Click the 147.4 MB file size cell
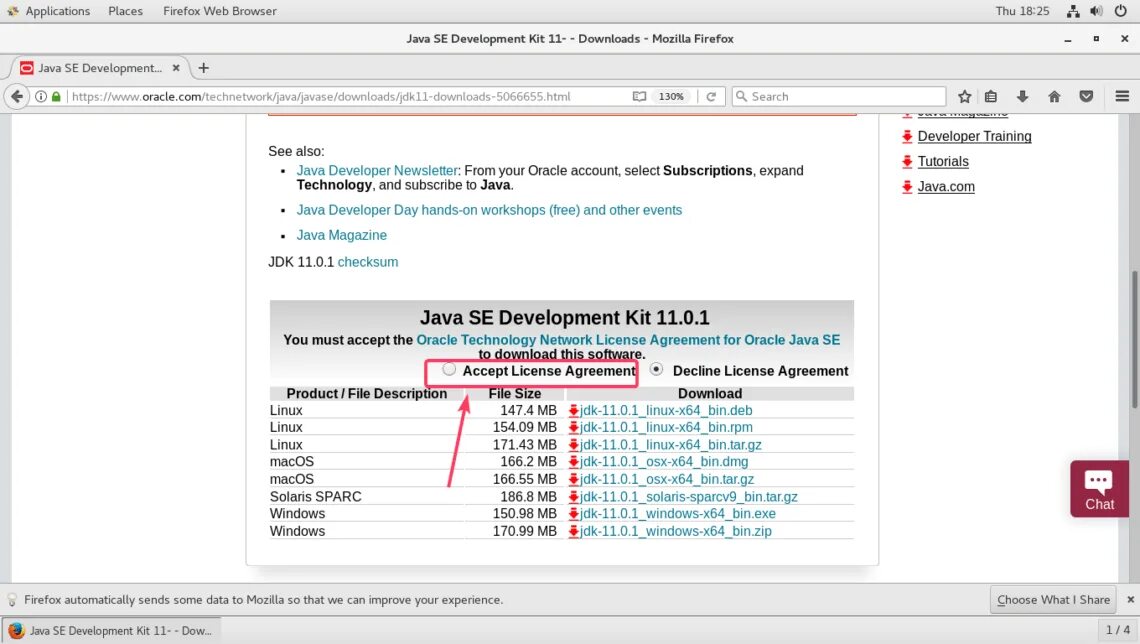 pyautogui.click(x=528, y=411)
